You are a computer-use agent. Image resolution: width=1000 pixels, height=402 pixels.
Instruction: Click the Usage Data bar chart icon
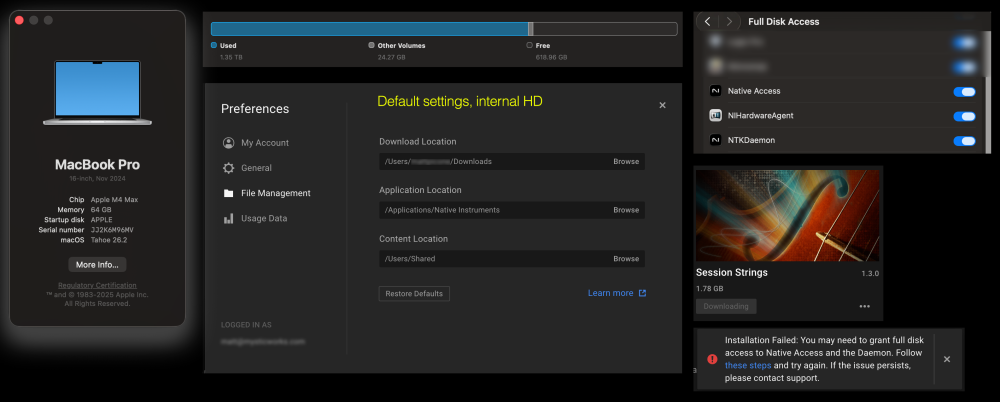[x=228, y=218]
